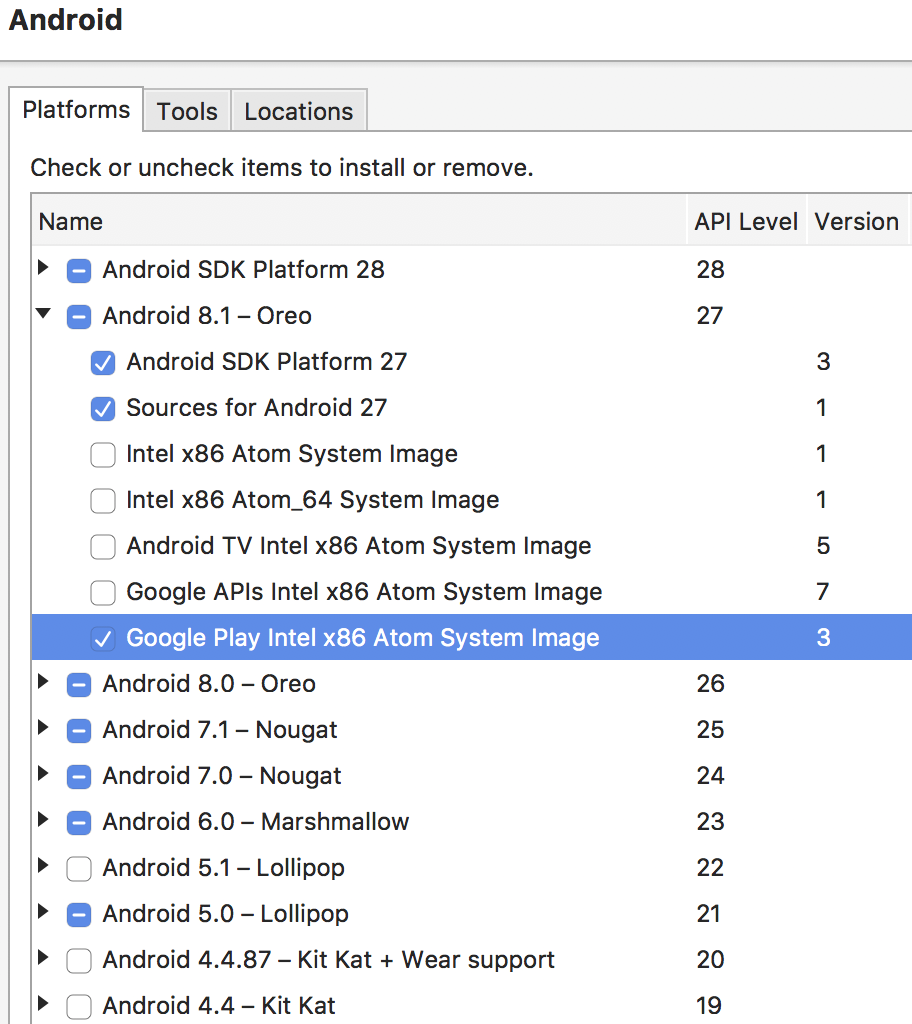
Task: Open the Locations tab
Action: click(299, 111)
